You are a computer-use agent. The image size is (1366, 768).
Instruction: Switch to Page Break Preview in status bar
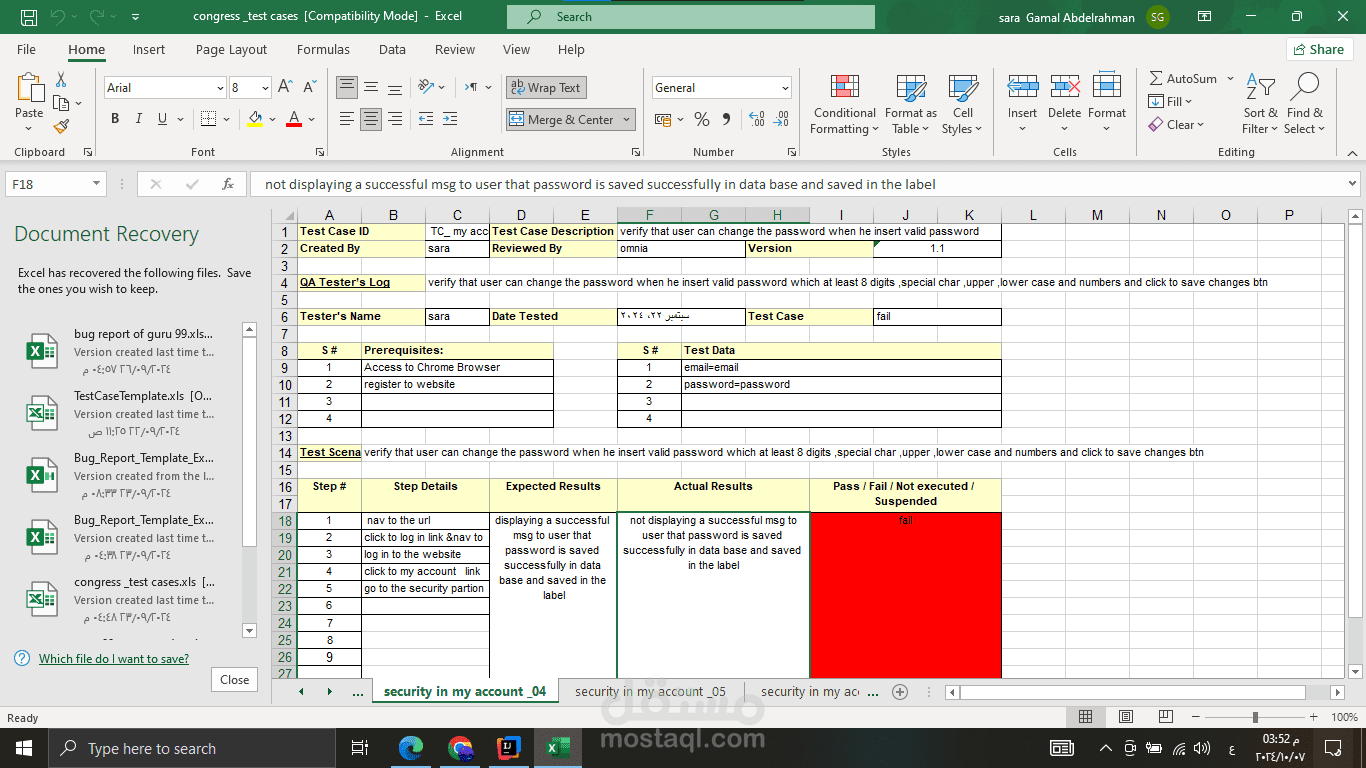(x=1166, y=717)
